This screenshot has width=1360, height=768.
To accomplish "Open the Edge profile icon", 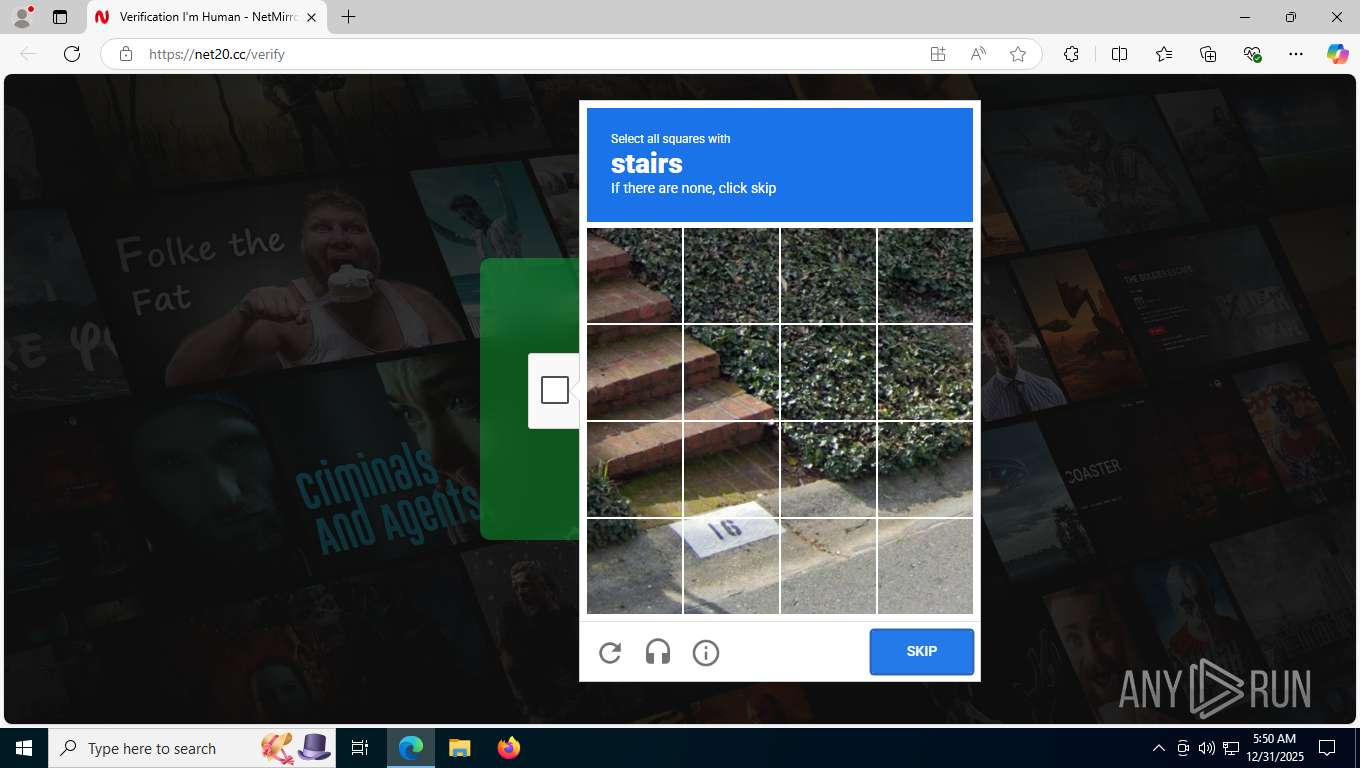I will (21, 17).
